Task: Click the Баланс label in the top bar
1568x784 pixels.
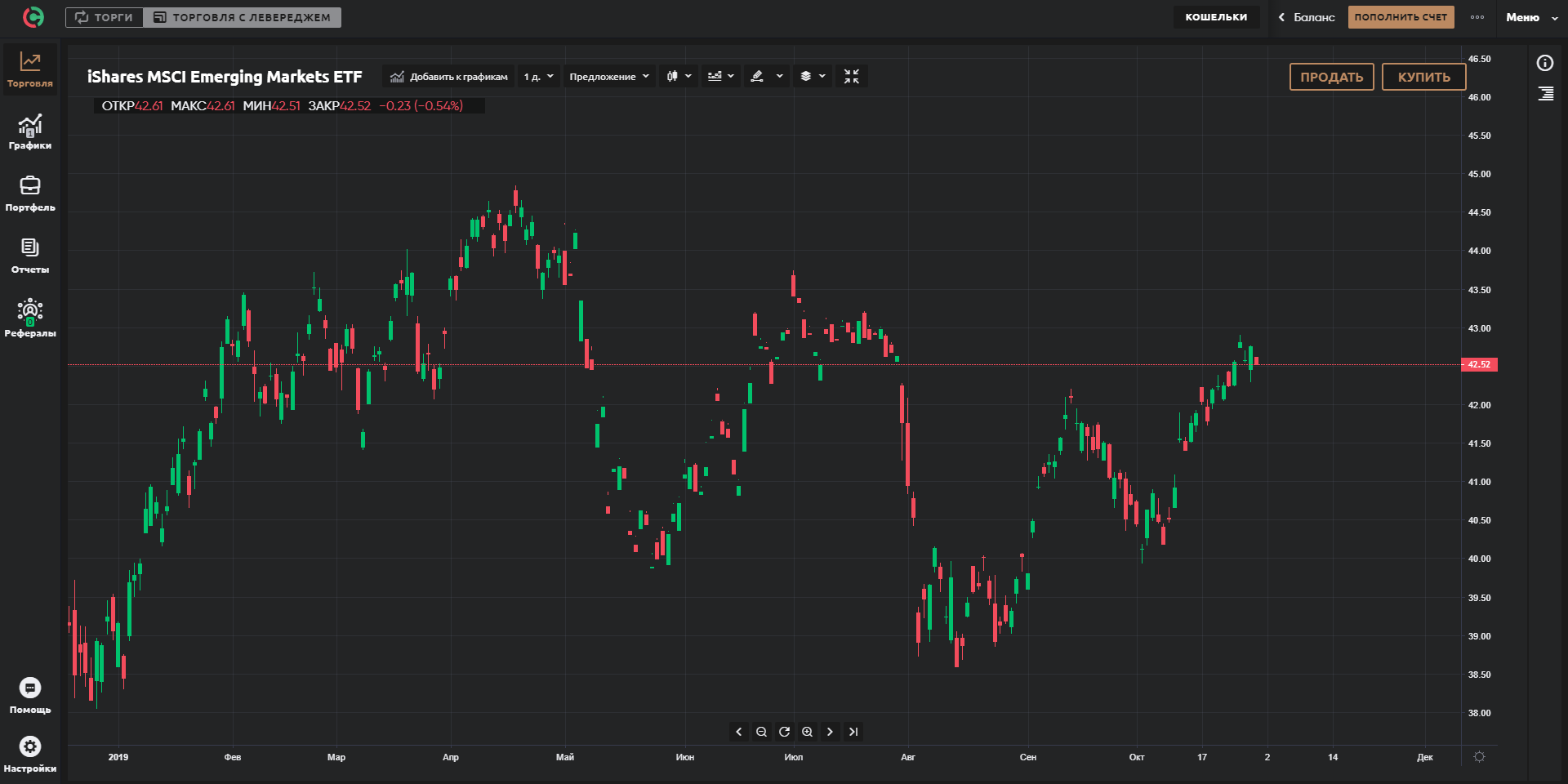Action: tap(1314, 17)
